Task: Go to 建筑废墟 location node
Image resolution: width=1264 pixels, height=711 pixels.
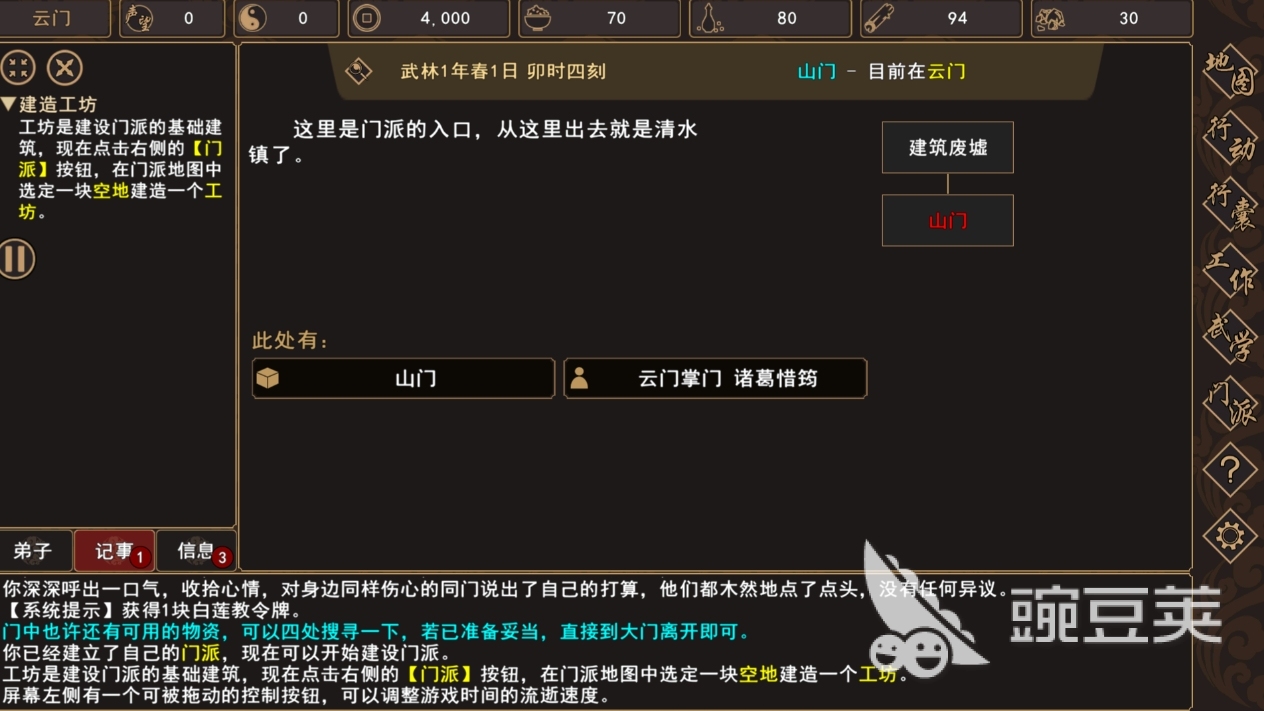Action: coord(948,148)
